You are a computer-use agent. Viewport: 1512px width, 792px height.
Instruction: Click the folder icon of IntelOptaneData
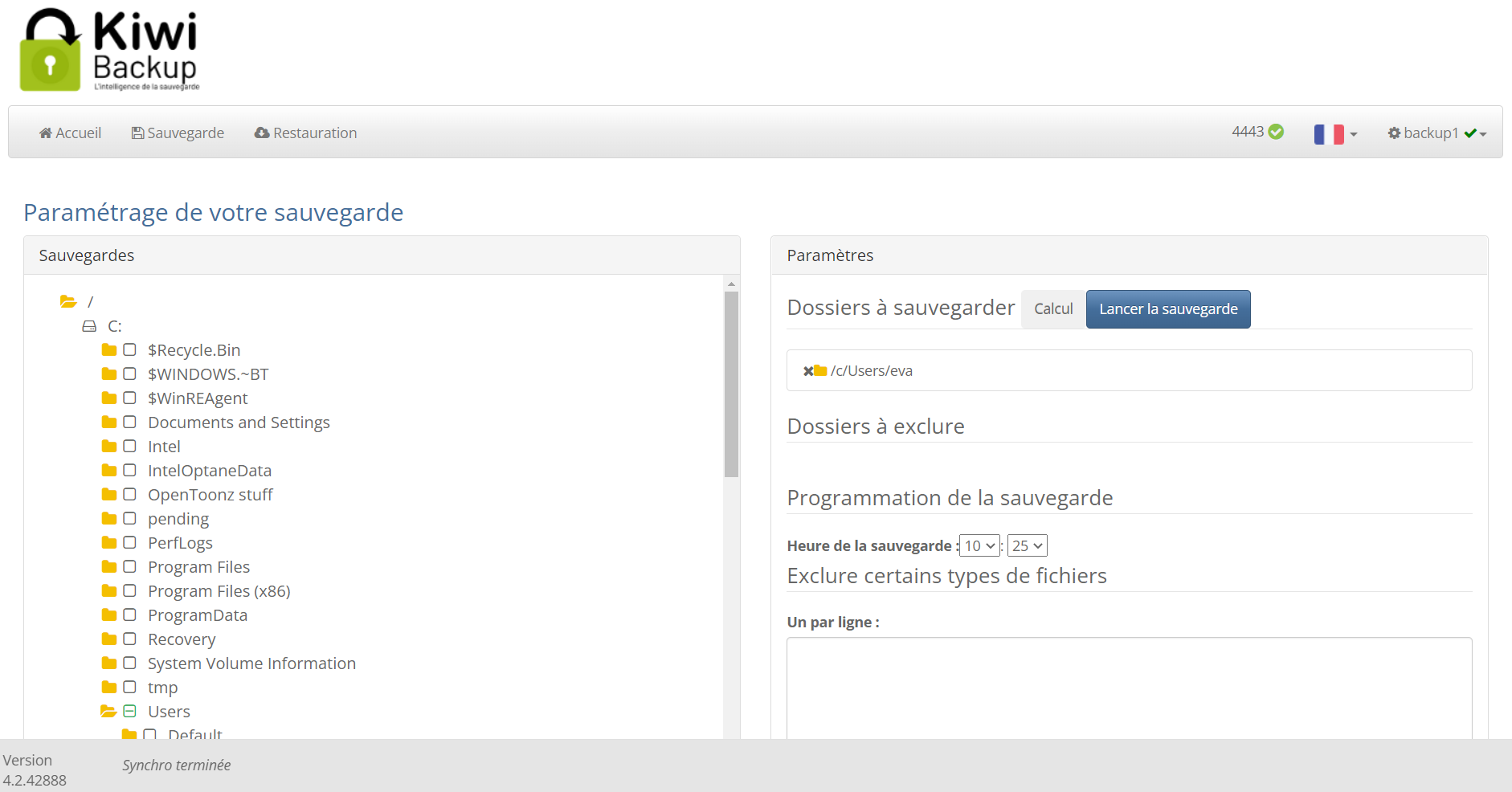109,471
